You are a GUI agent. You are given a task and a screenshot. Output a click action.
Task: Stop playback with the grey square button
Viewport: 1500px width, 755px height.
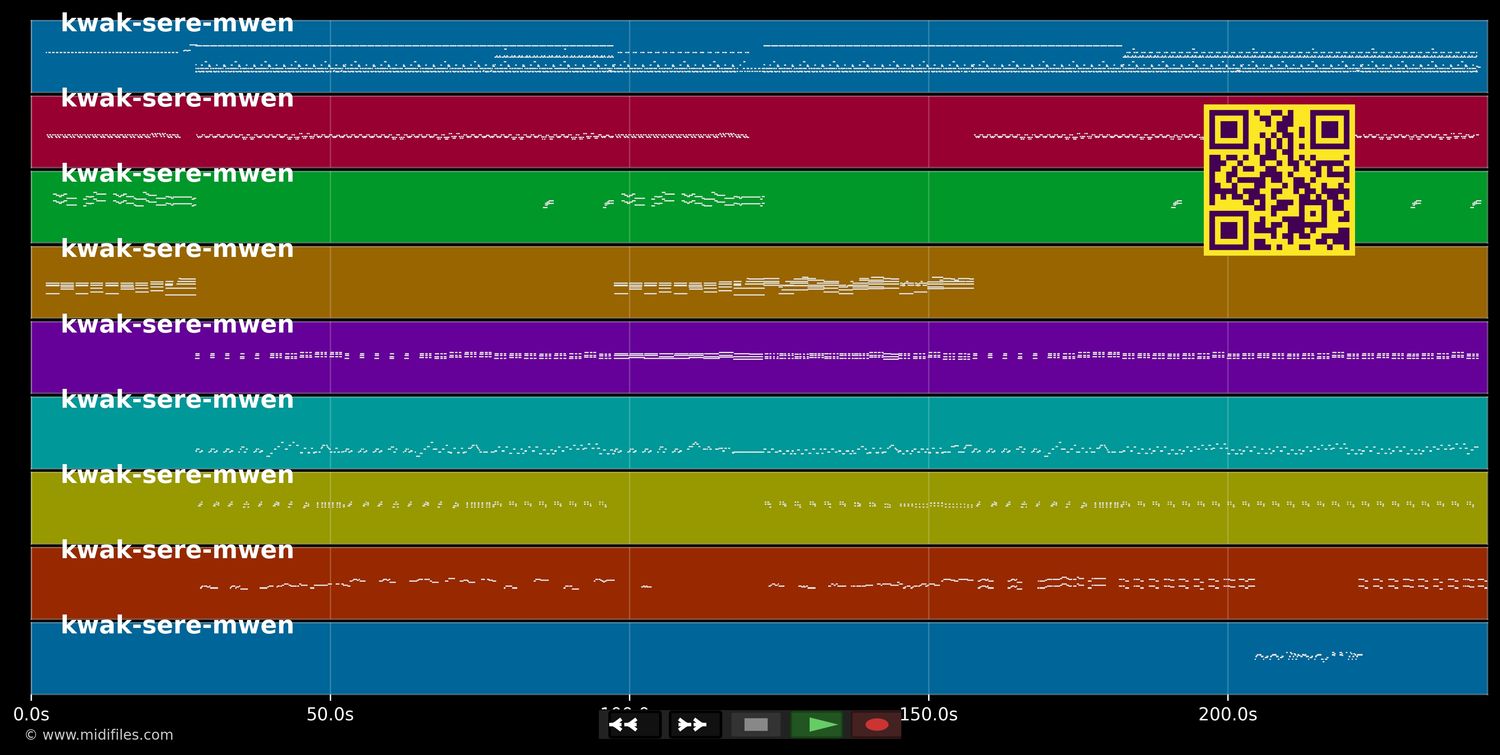tap(756, 725)
